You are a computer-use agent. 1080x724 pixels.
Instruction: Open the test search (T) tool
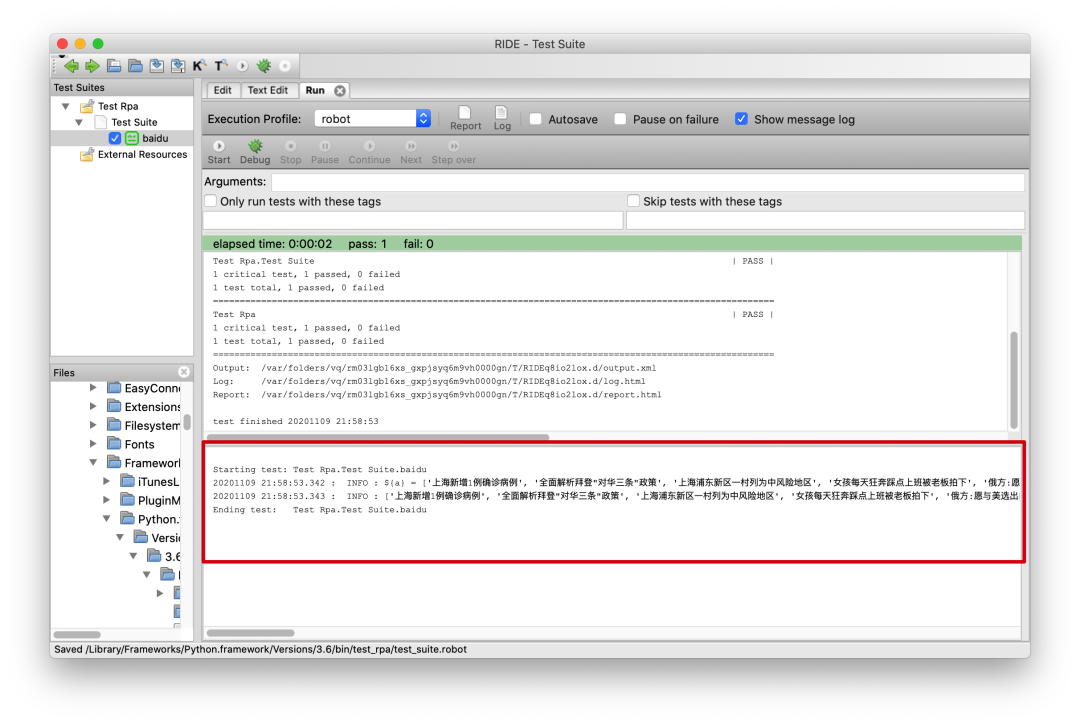click(220, 66)
